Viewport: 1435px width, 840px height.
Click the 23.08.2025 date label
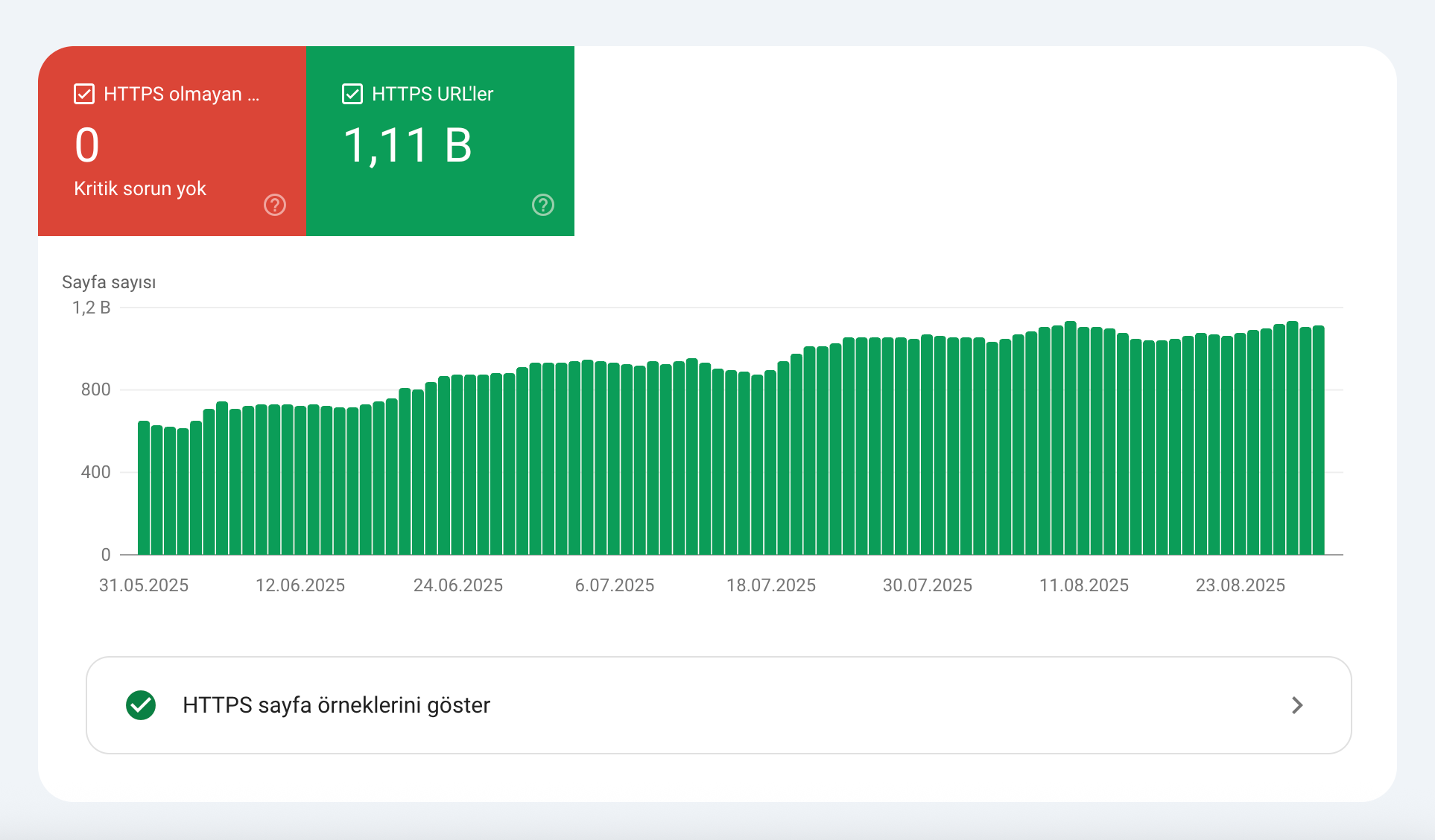(1241, 585)
